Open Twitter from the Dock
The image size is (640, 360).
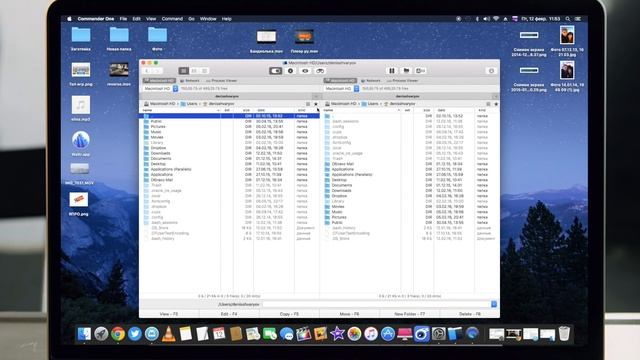(135, 334)
